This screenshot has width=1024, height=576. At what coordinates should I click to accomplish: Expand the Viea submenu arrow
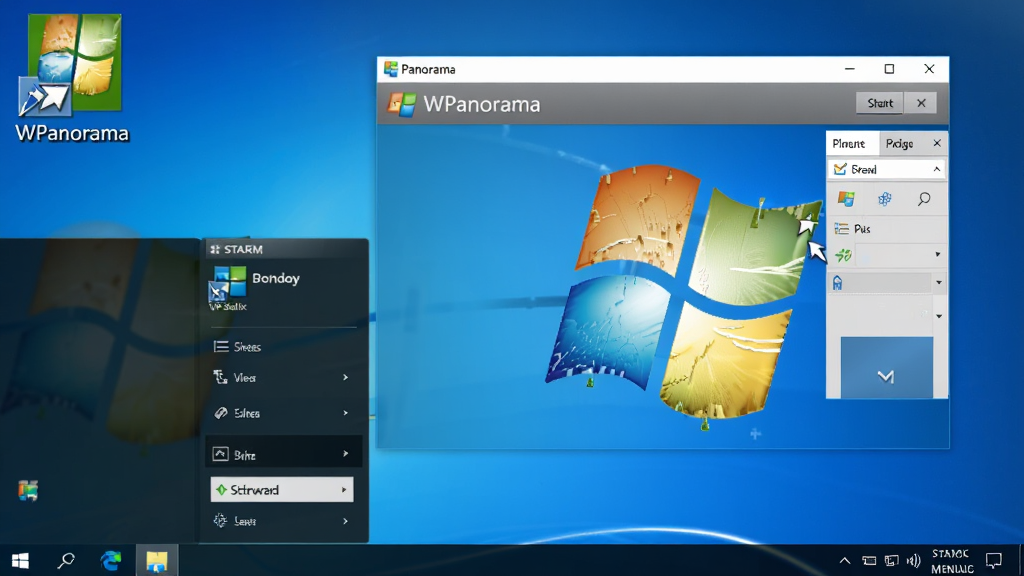pos(345,377)
